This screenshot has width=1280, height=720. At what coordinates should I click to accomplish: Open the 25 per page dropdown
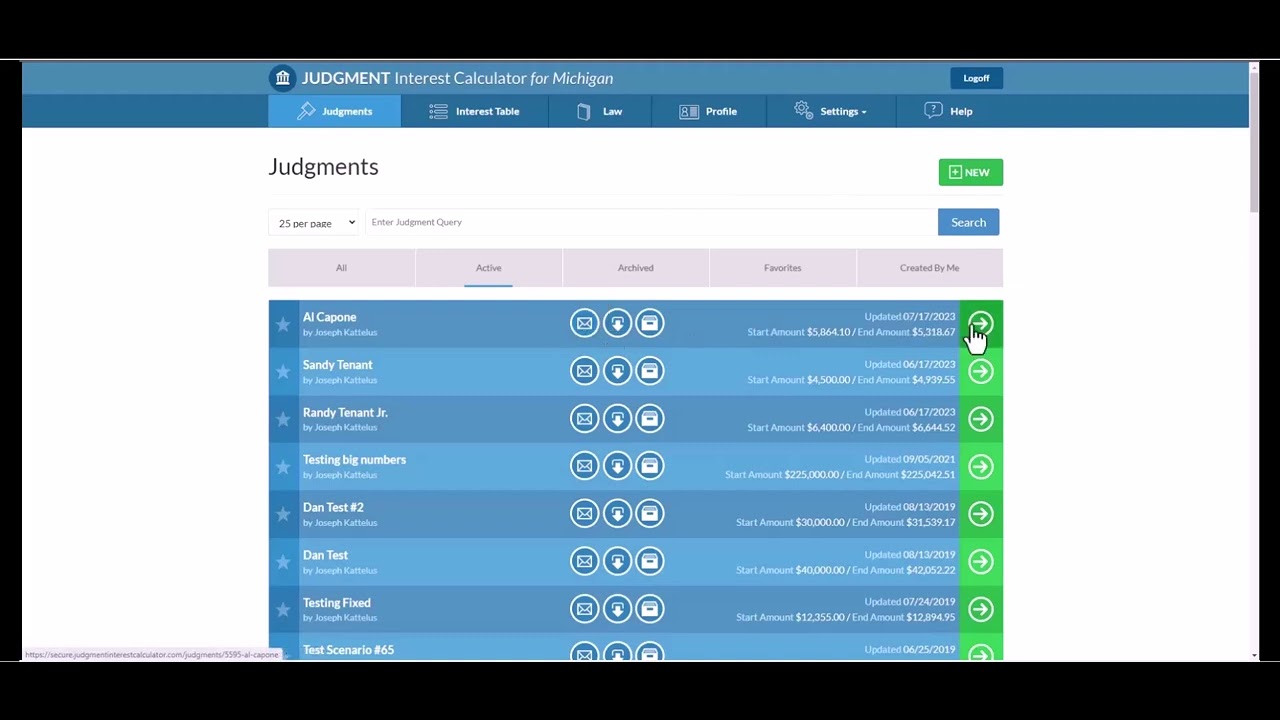tap(313, 222)
